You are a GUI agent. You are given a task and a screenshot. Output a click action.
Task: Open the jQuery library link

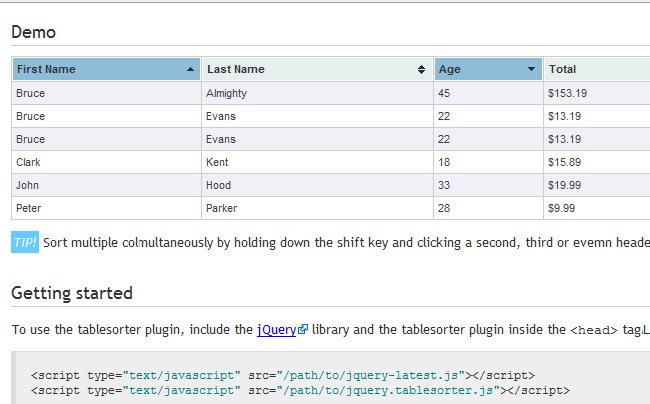pos(276,328)
